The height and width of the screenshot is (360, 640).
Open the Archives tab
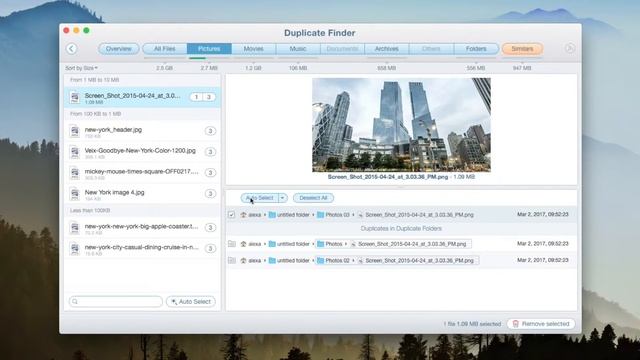point(387,49)
